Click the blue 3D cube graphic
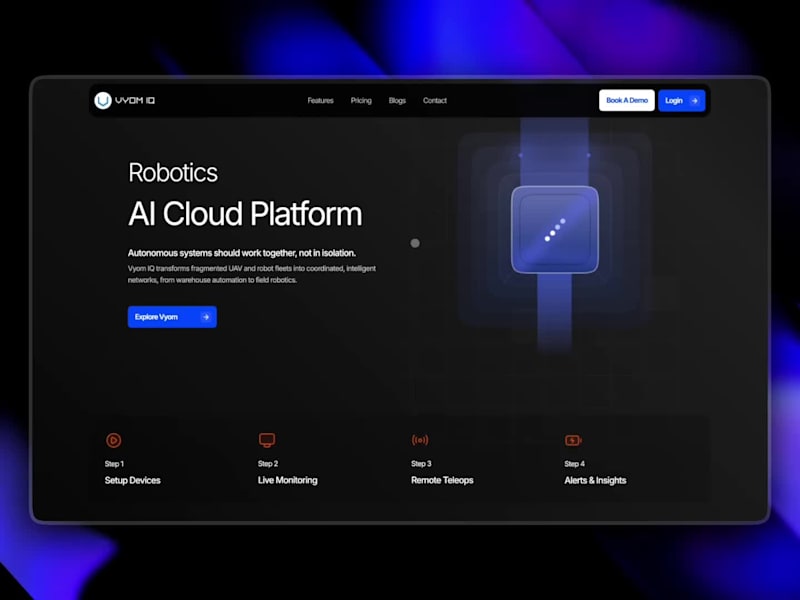 (x=554, y=230)
